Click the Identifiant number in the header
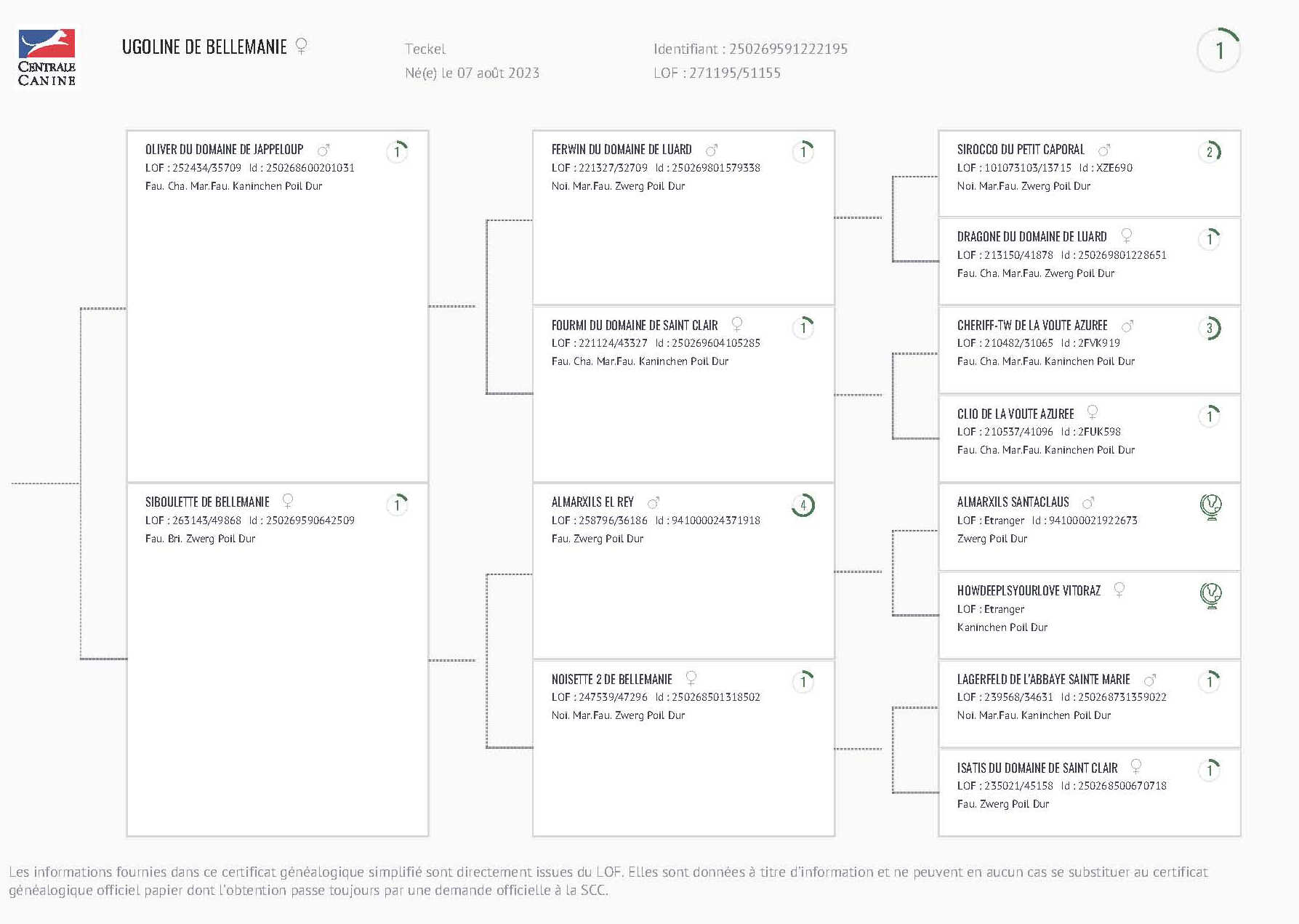1299x924 pixels. coord(788,49)
